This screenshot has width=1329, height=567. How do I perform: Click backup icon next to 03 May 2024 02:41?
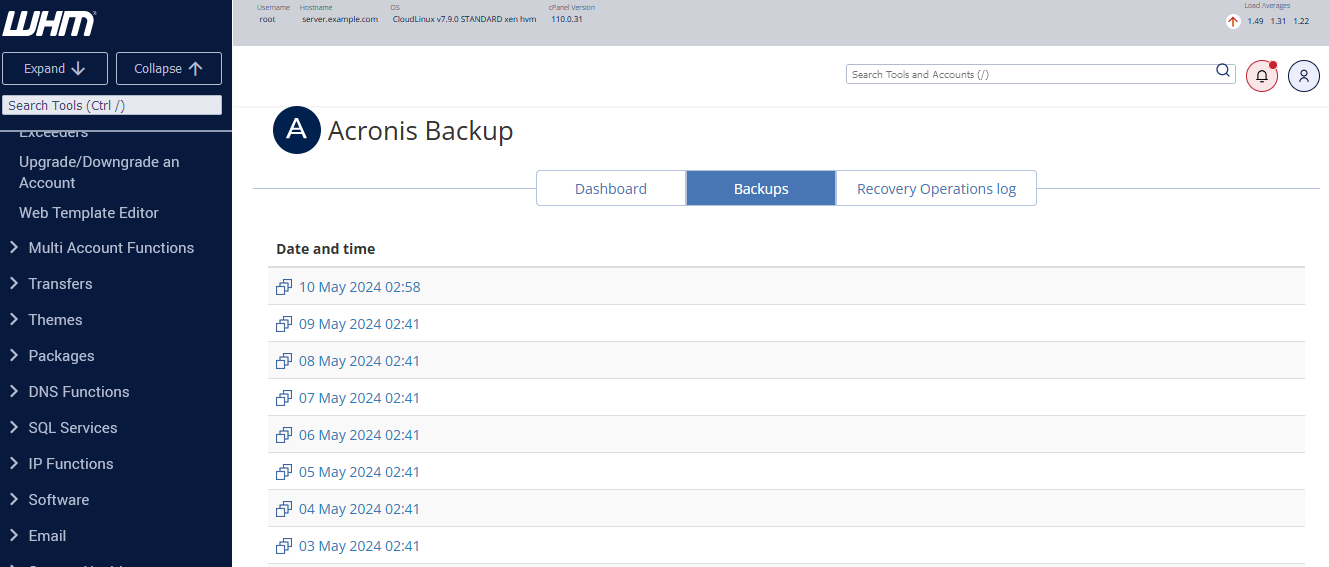point(284,546)
